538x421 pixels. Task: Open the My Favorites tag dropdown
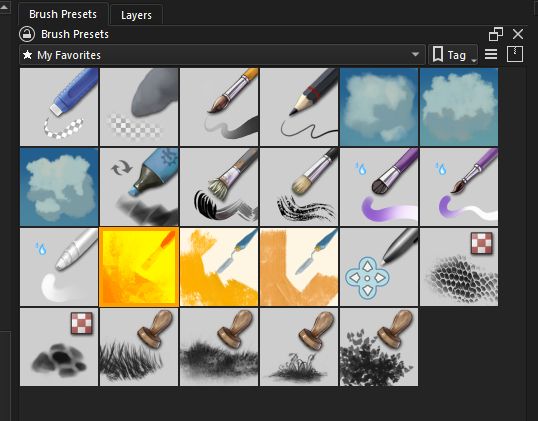coord(222,55)
